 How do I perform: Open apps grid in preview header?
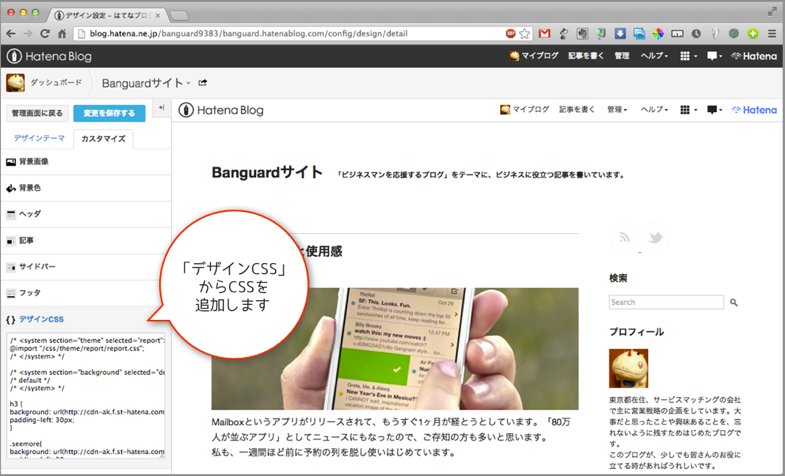point(688,110)
